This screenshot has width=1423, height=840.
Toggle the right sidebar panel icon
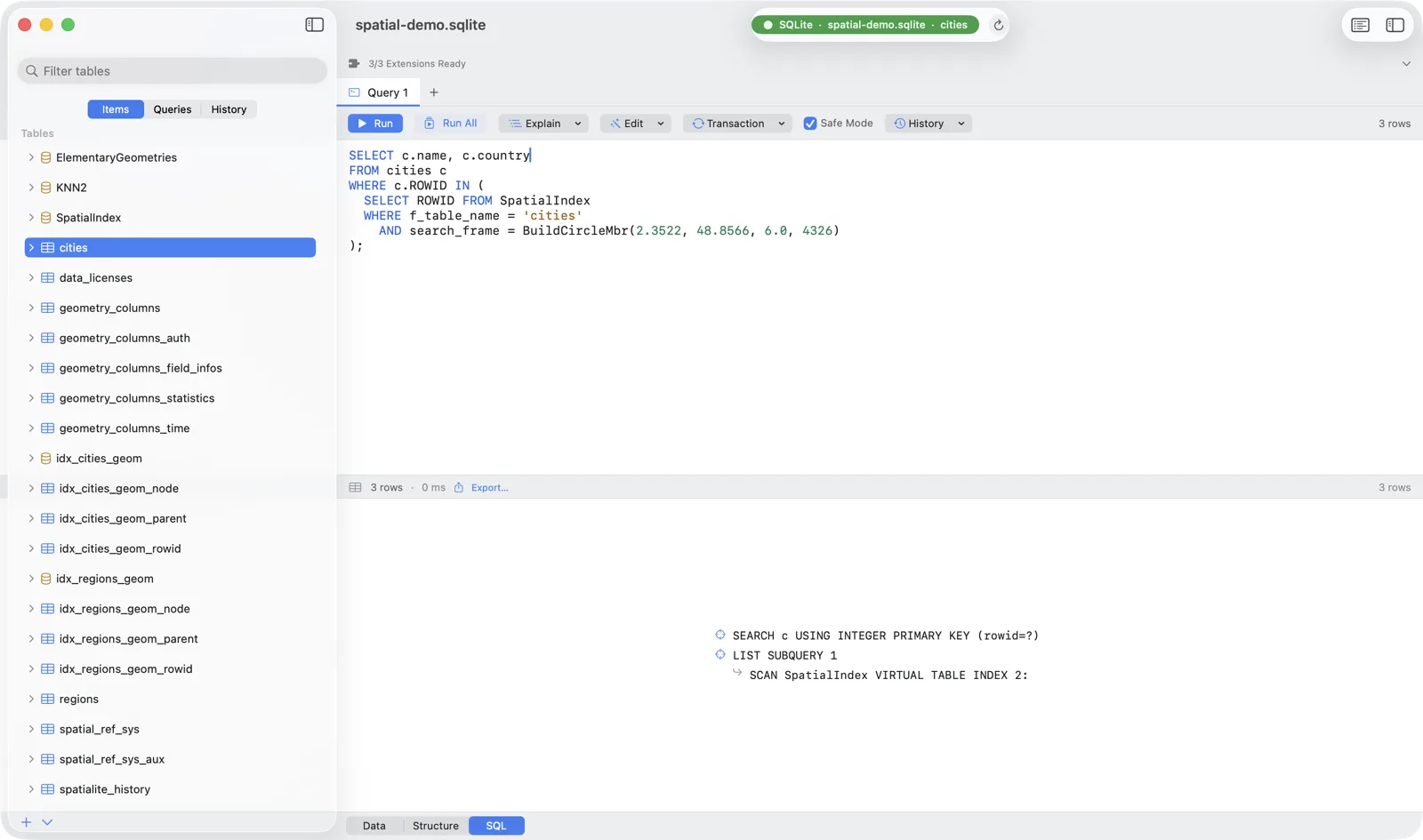[x=1395, y=25]
